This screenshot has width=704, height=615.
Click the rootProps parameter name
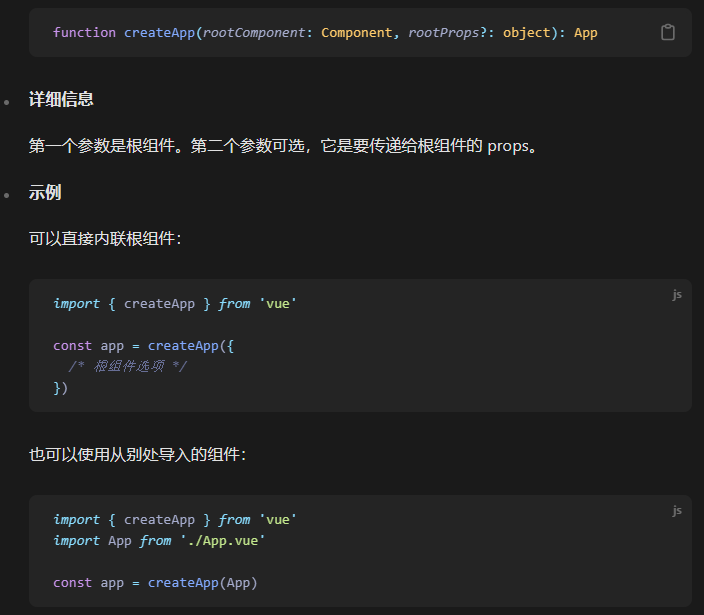[444, 33]
